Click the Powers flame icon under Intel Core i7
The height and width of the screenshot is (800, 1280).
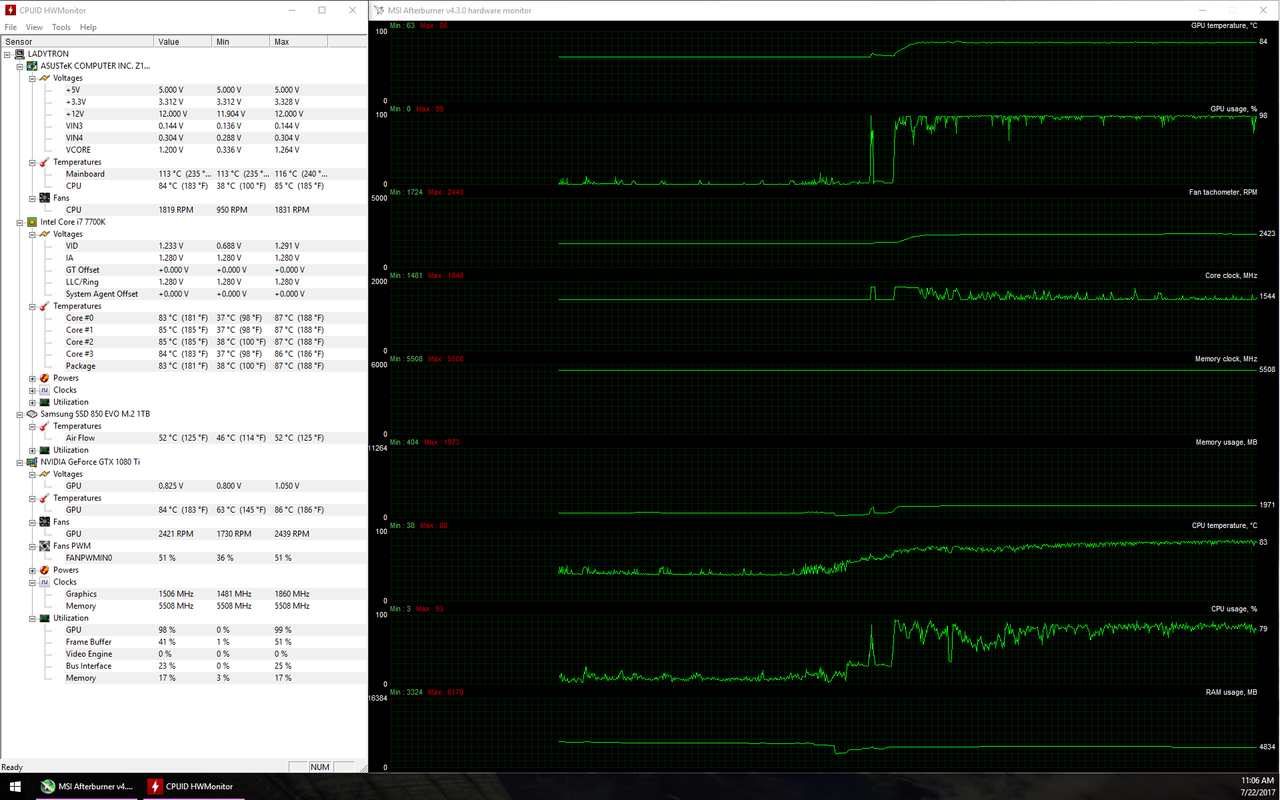pos(44,378)
